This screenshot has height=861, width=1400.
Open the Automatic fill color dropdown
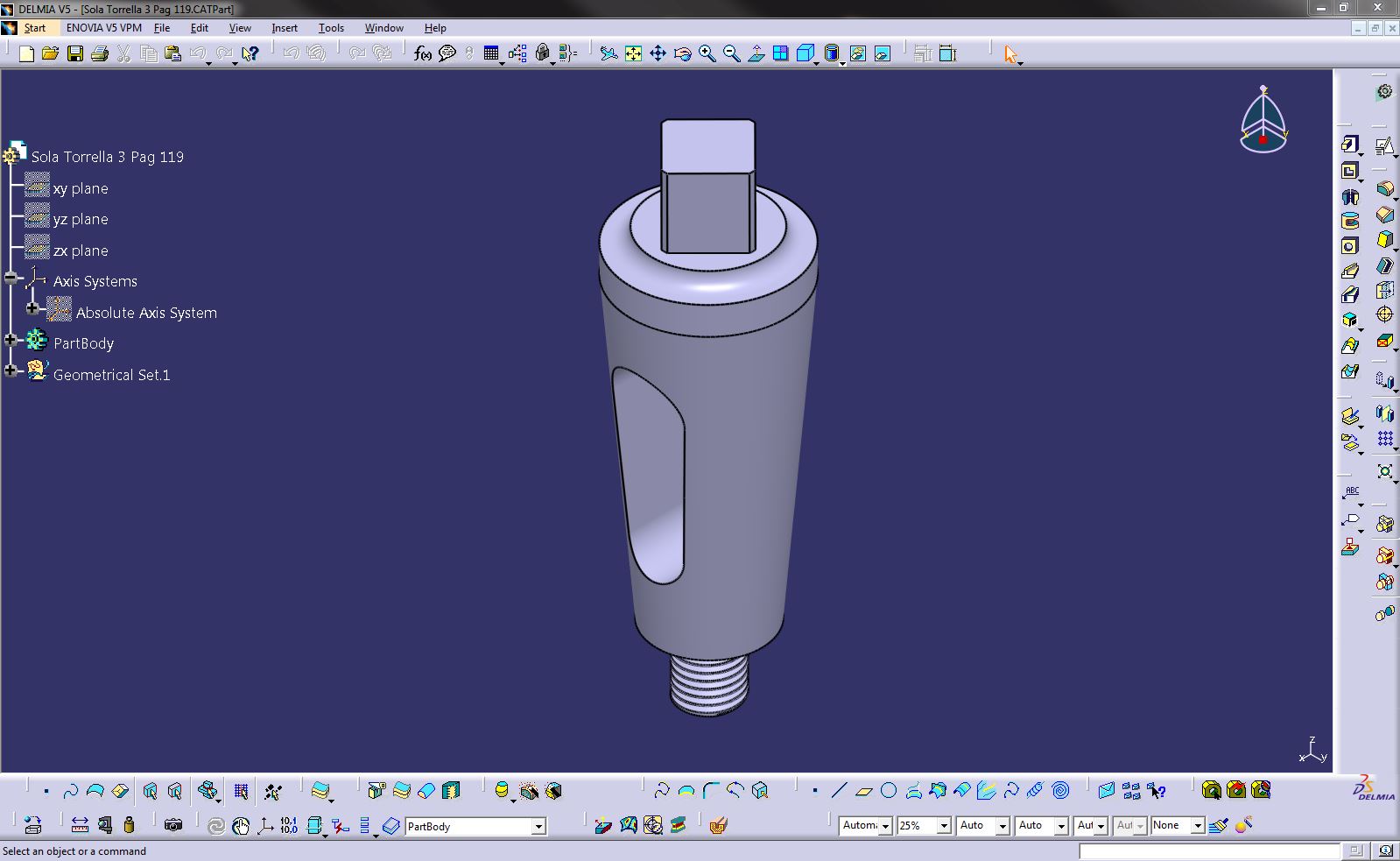click(x=885, y=825)
